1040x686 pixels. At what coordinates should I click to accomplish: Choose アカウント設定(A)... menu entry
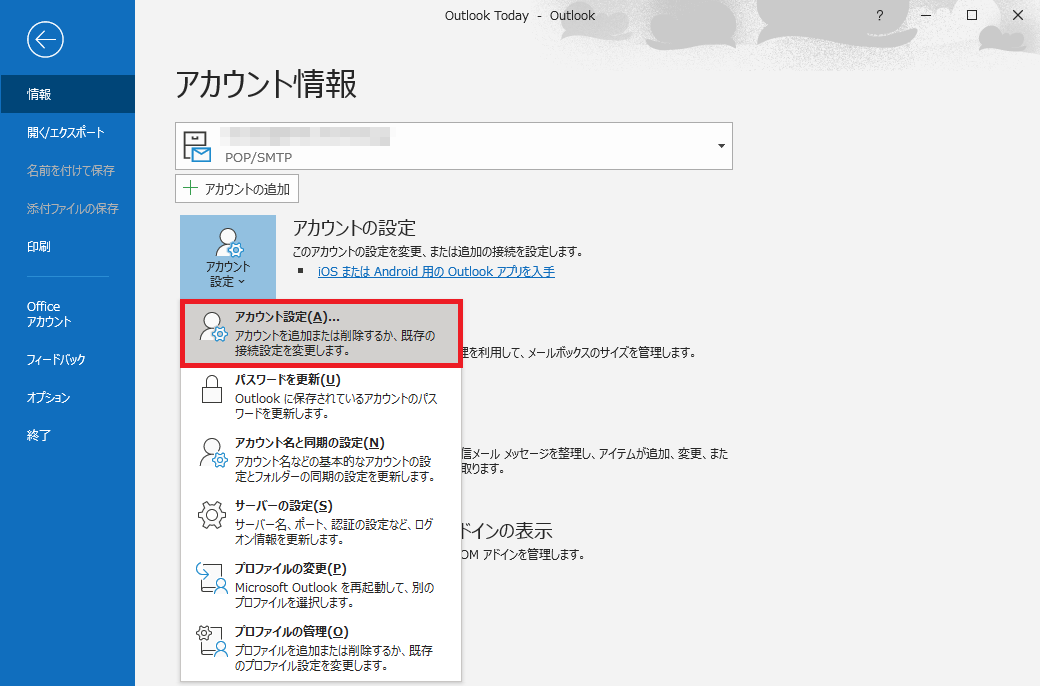pyautogui.click(x=321, y=333)
